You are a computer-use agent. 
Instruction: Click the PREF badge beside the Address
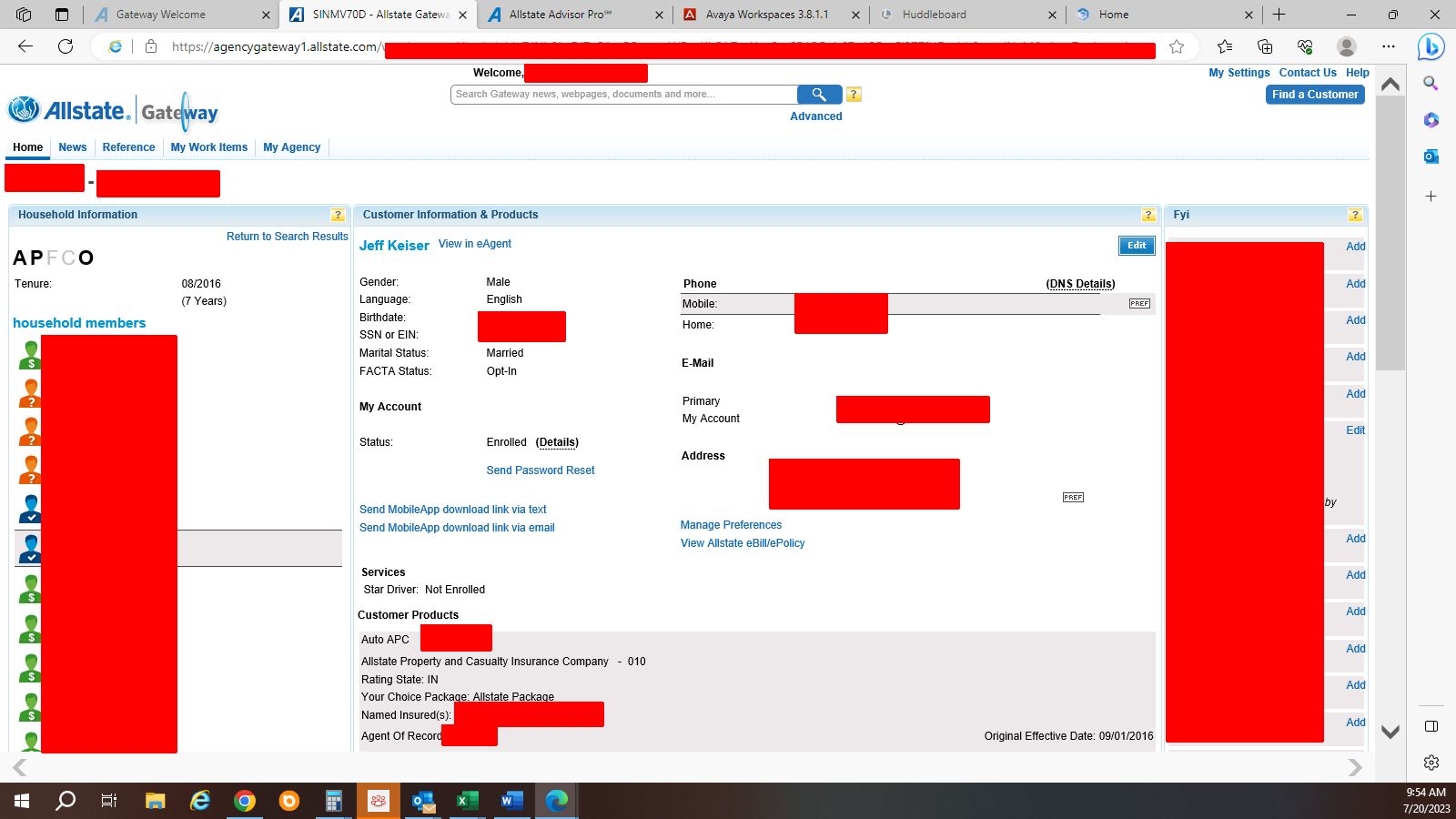pos(1073,498)
